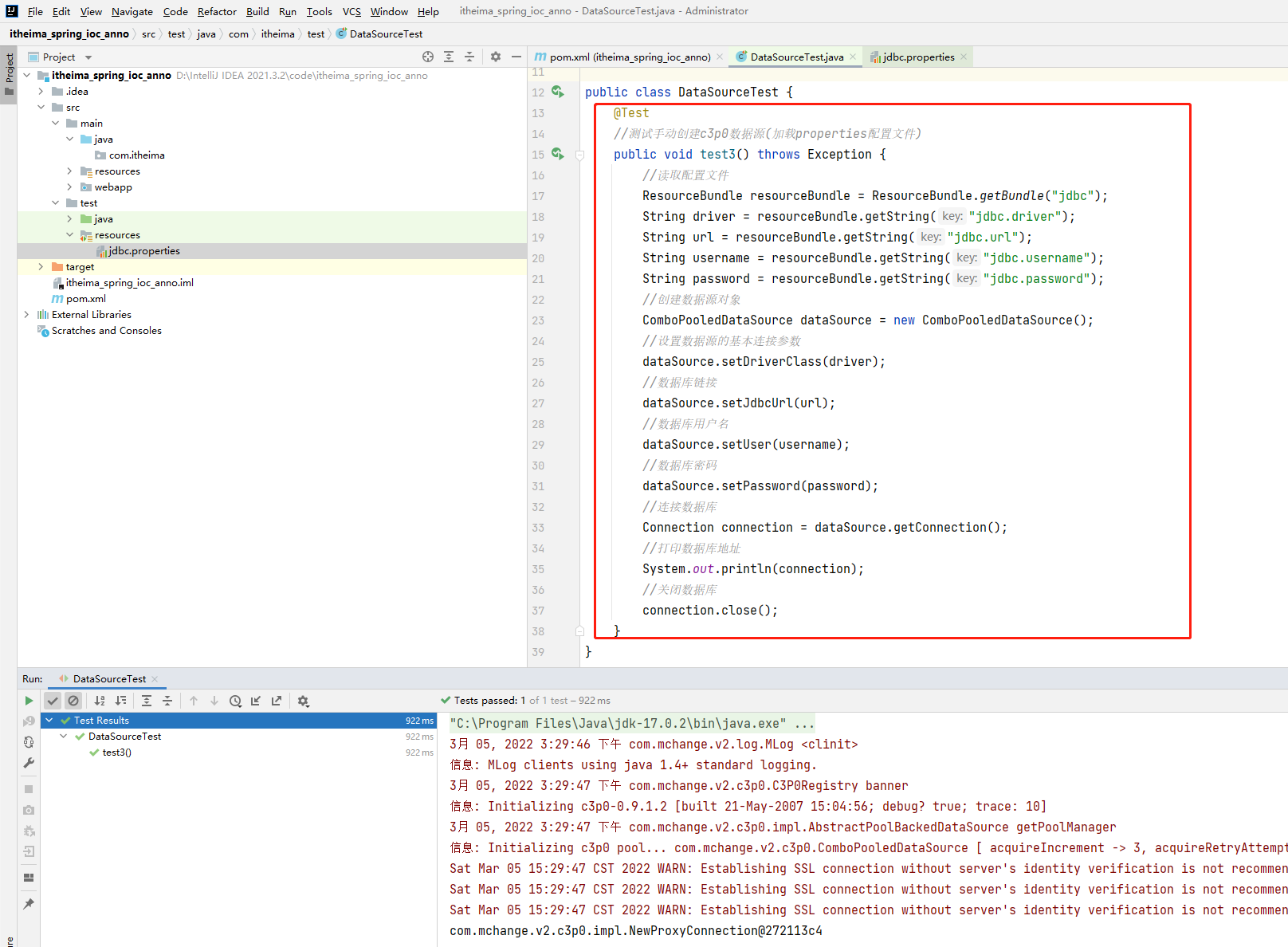
Task: Open test history clock icon
Action: coord(235,701)
